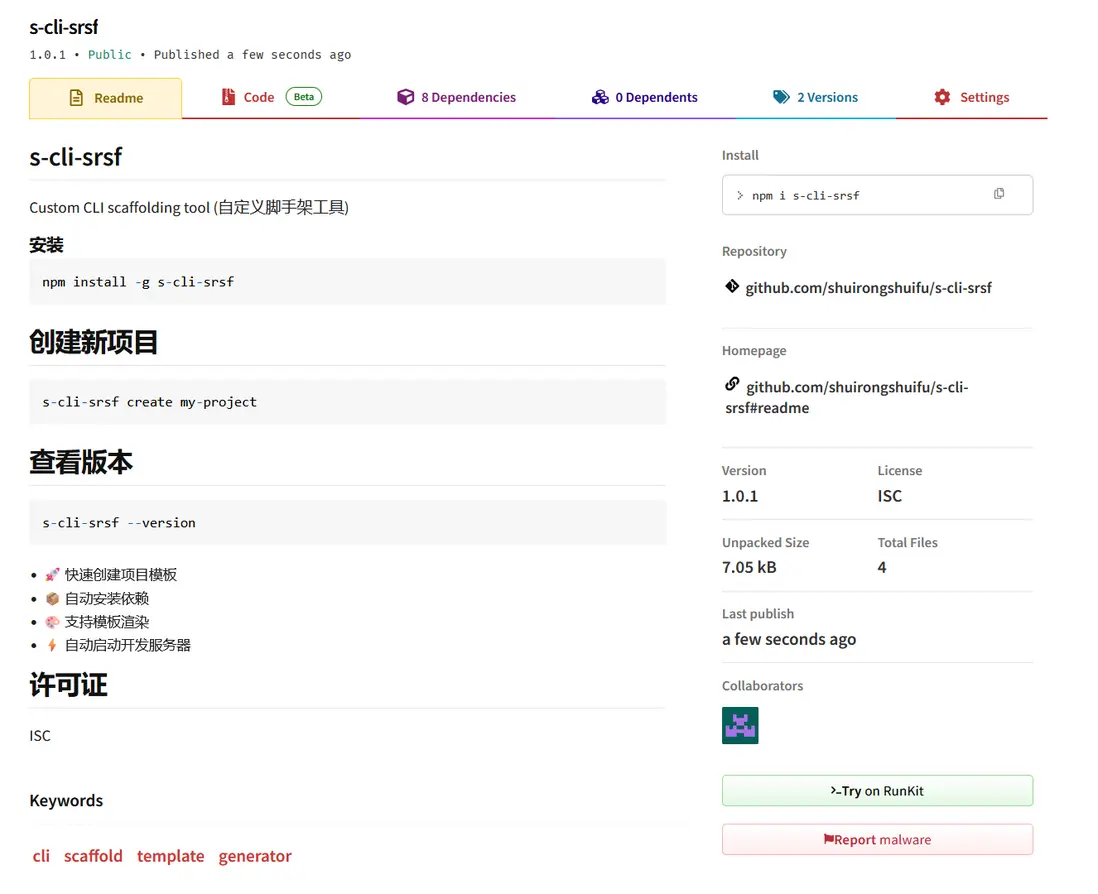View the 0 Dependents tab
Viewport: 1098px width, 894px height.
click(645, 97)
